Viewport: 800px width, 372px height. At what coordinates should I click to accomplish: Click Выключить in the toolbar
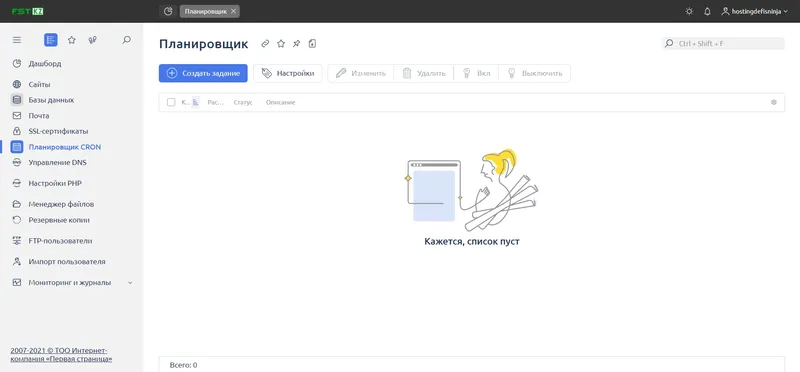pos(534,73)
